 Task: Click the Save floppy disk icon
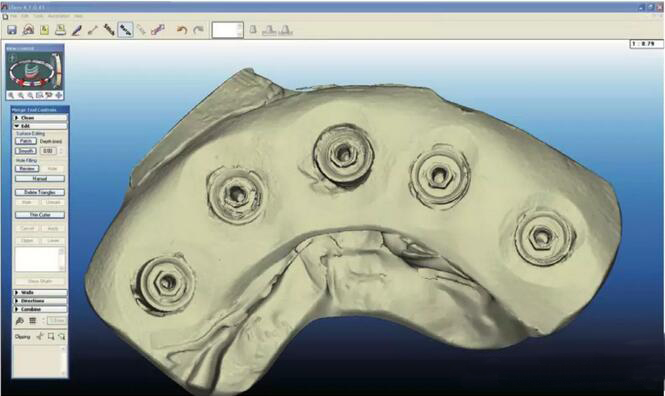[12, 30]
